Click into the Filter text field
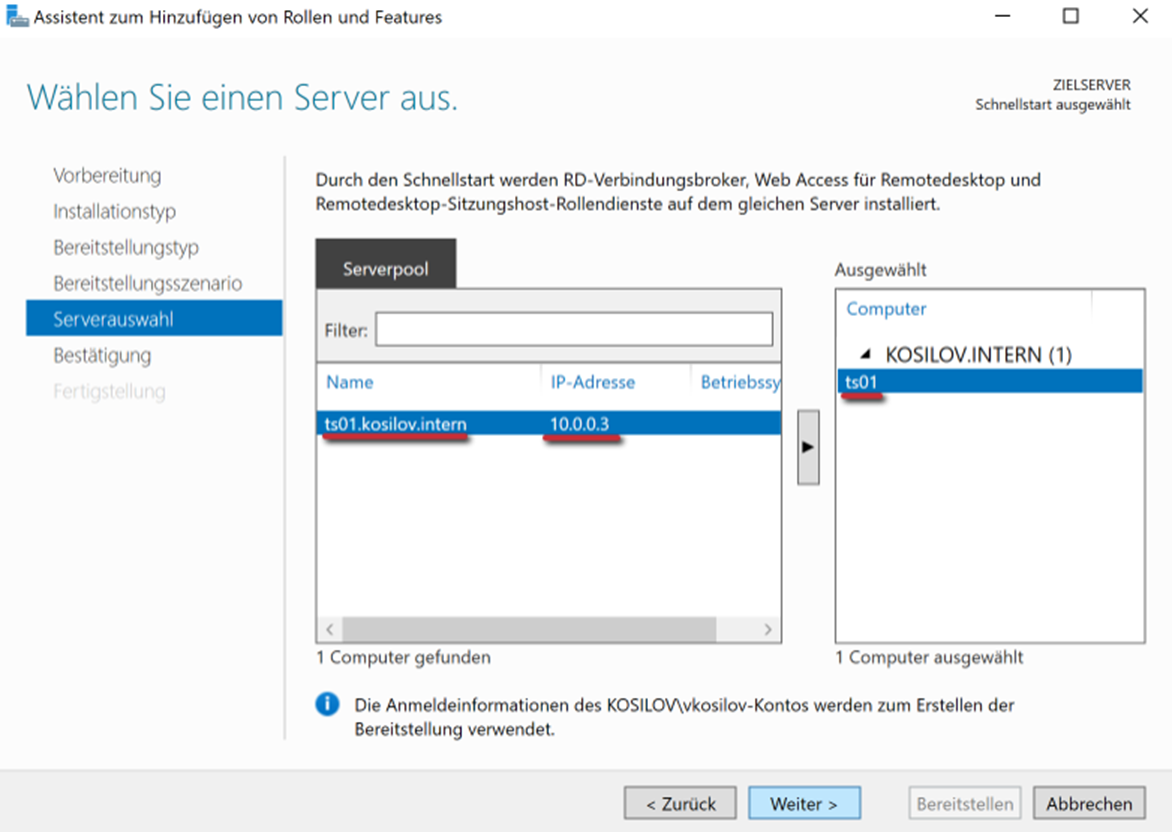Image resolution: width=1172 pixels, height=832 pixels. pyautogui.click(x=573, y=329)
